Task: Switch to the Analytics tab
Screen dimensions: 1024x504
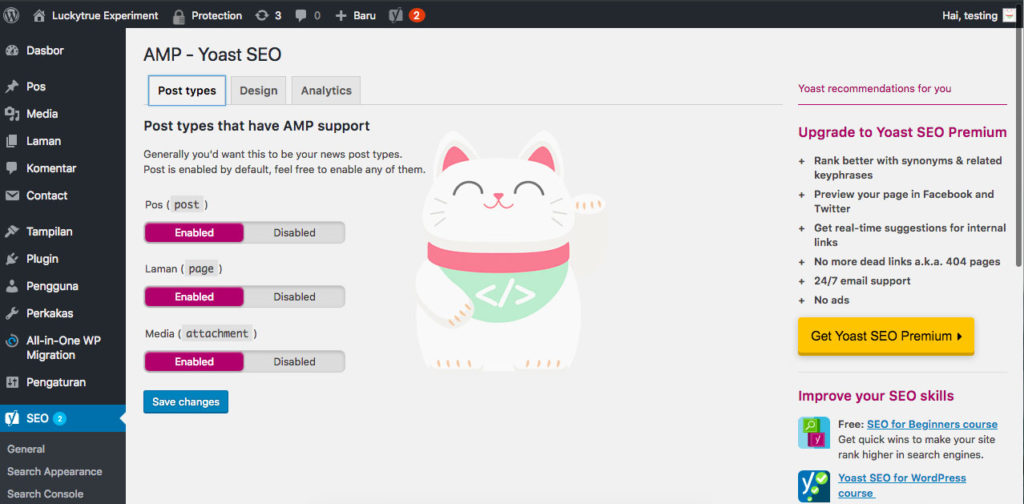Action: (x=326, y=91)
